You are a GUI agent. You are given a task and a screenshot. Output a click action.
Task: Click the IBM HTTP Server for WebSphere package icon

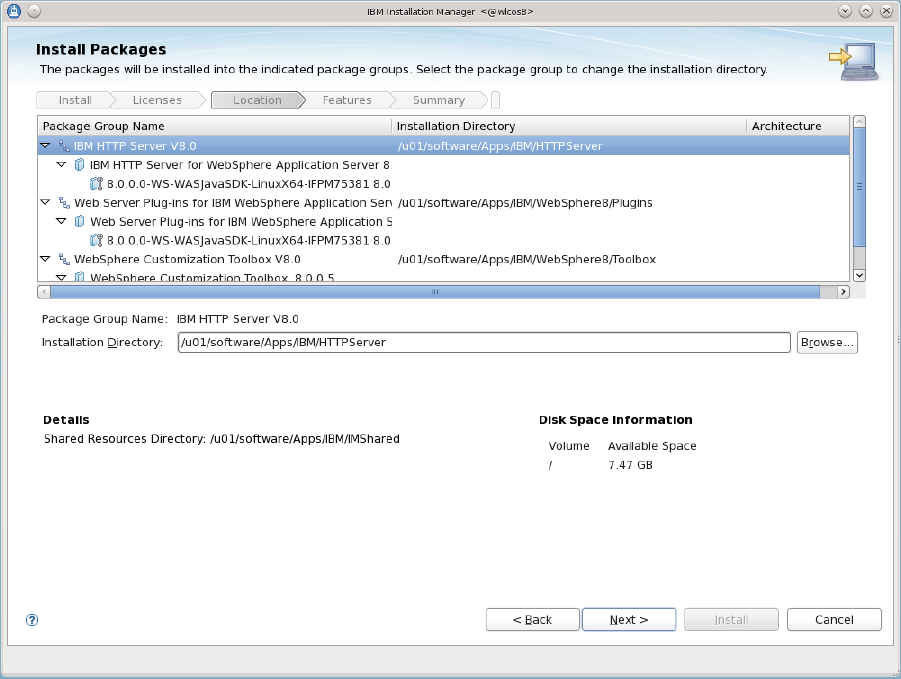pos(80,165)
